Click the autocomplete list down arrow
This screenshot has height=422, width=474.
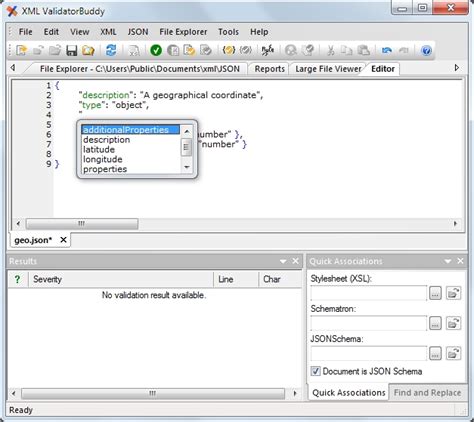pyautogui.click(x=187, y=167)
